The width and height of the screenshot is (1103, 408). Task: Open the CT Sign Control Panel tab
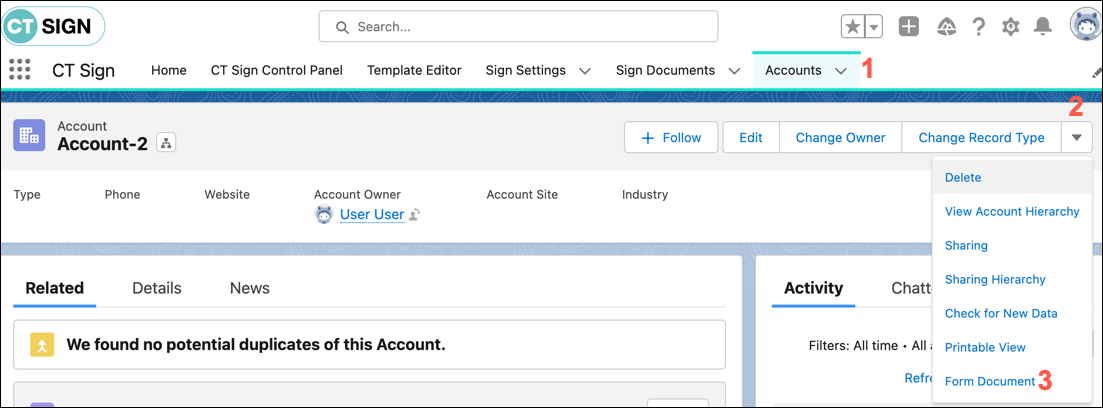277,70
